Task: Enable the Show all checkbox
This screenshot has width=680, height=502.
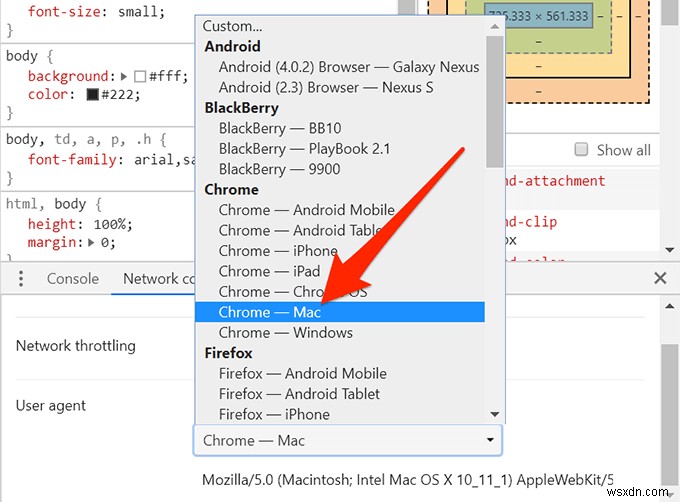Action: [x=581, y=150]
